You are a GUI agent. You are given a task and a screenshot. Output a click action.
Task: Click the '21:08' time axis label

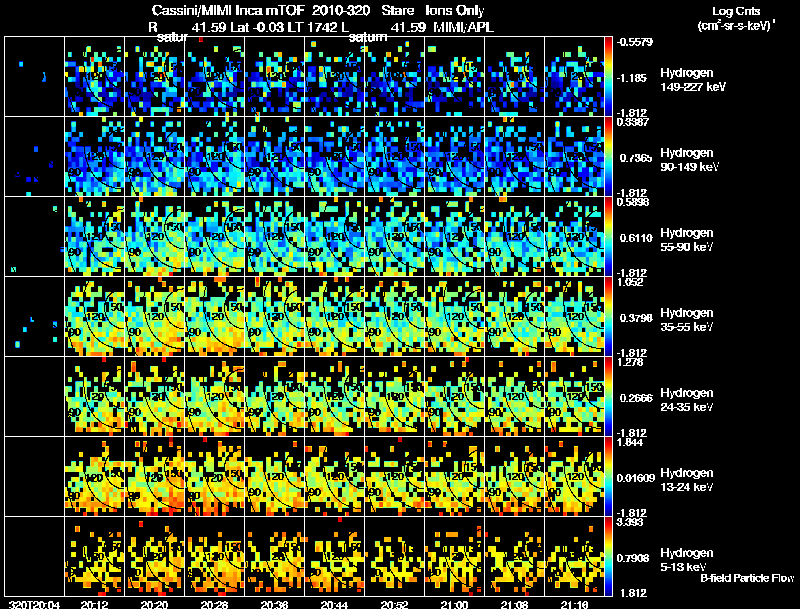click(x=514, y=604)
